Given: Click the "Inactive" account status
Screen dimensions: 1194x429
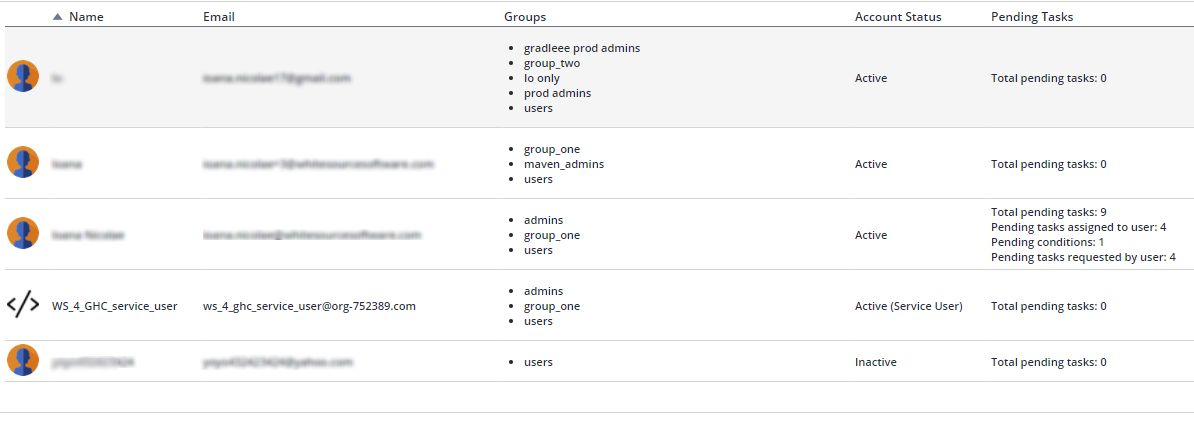Looking at the screenshot, I should pos(875,362).
